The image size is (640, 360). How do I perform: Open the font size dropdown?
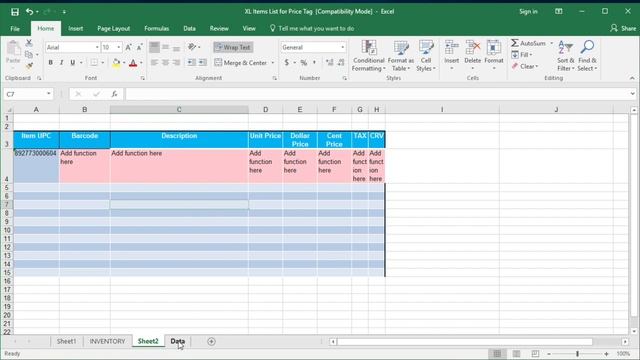(119, 47)
